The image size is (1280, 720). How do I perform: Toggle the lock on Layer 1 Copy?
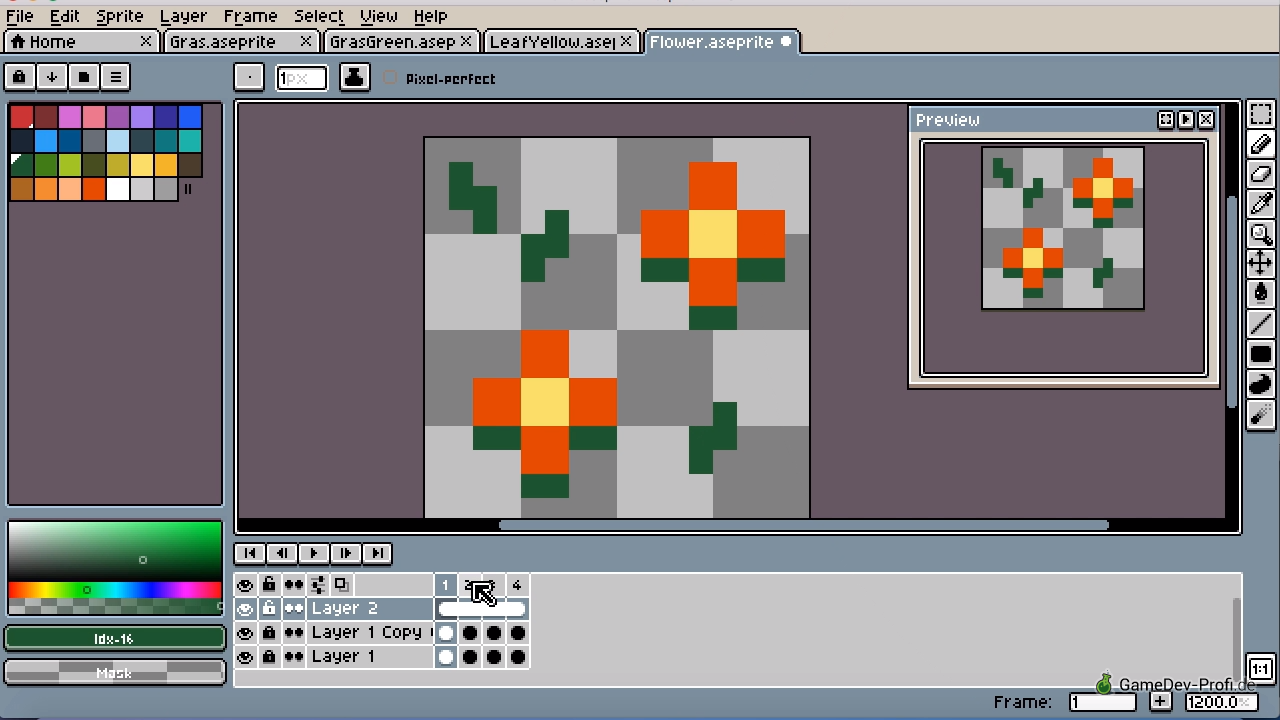click(x=269, y=632)
